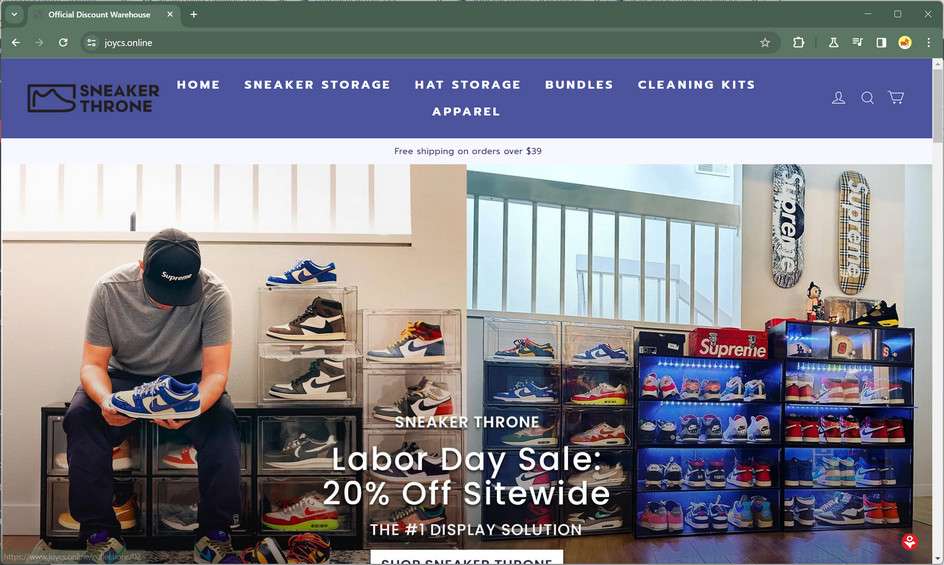Open the Cleaning Kits menu item

point(697,85)
